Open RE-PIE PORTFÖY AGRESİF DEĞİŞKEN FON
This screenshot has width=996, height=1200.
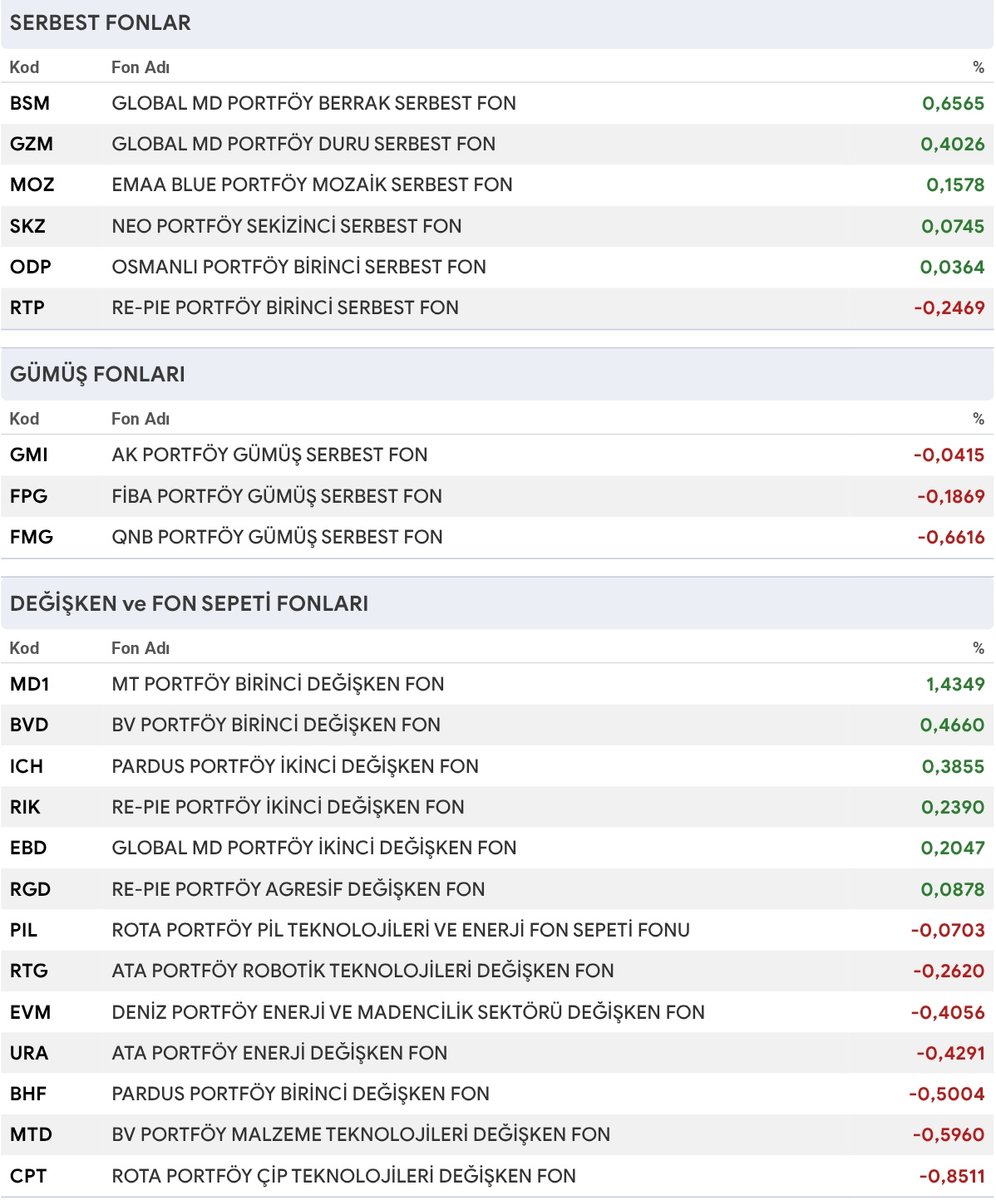click(298, 889)
